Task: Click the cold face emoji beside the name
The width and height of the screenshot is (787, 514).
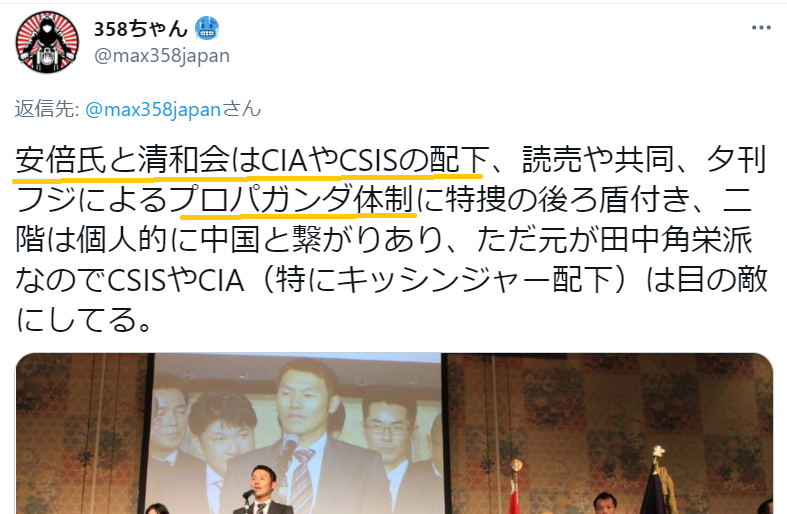Action: pos(207,29)
